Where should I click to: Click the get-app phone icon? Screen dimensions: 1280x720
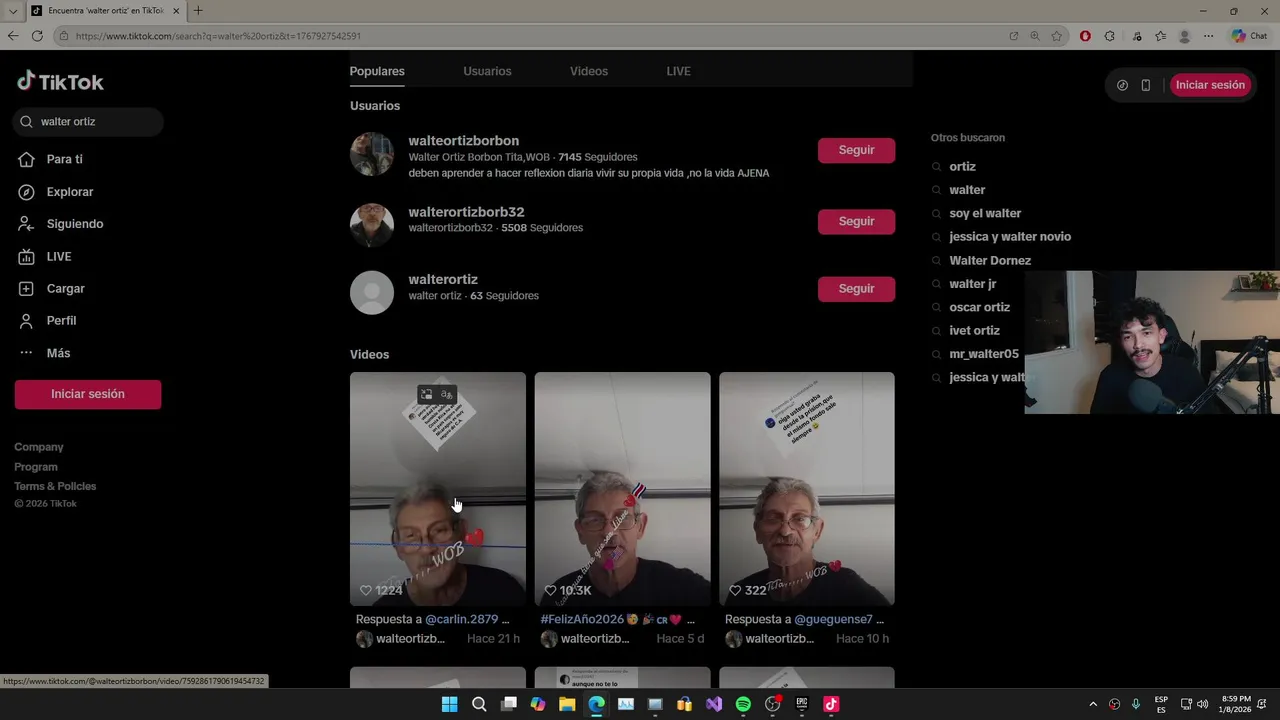click(1146, 85)
